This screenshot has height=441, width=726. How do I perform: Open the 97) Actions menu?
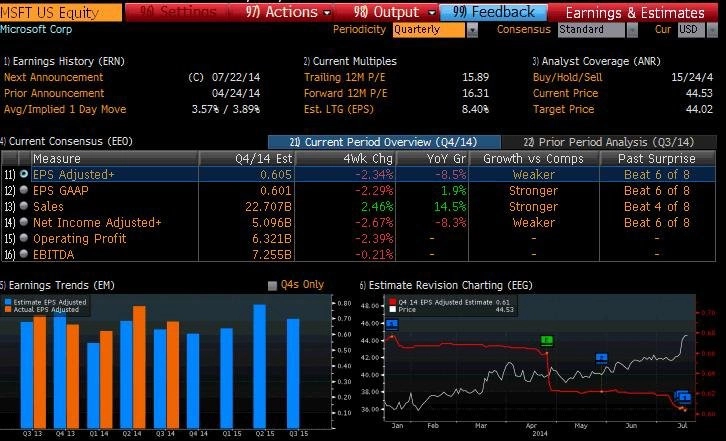(x=289, y=12)
